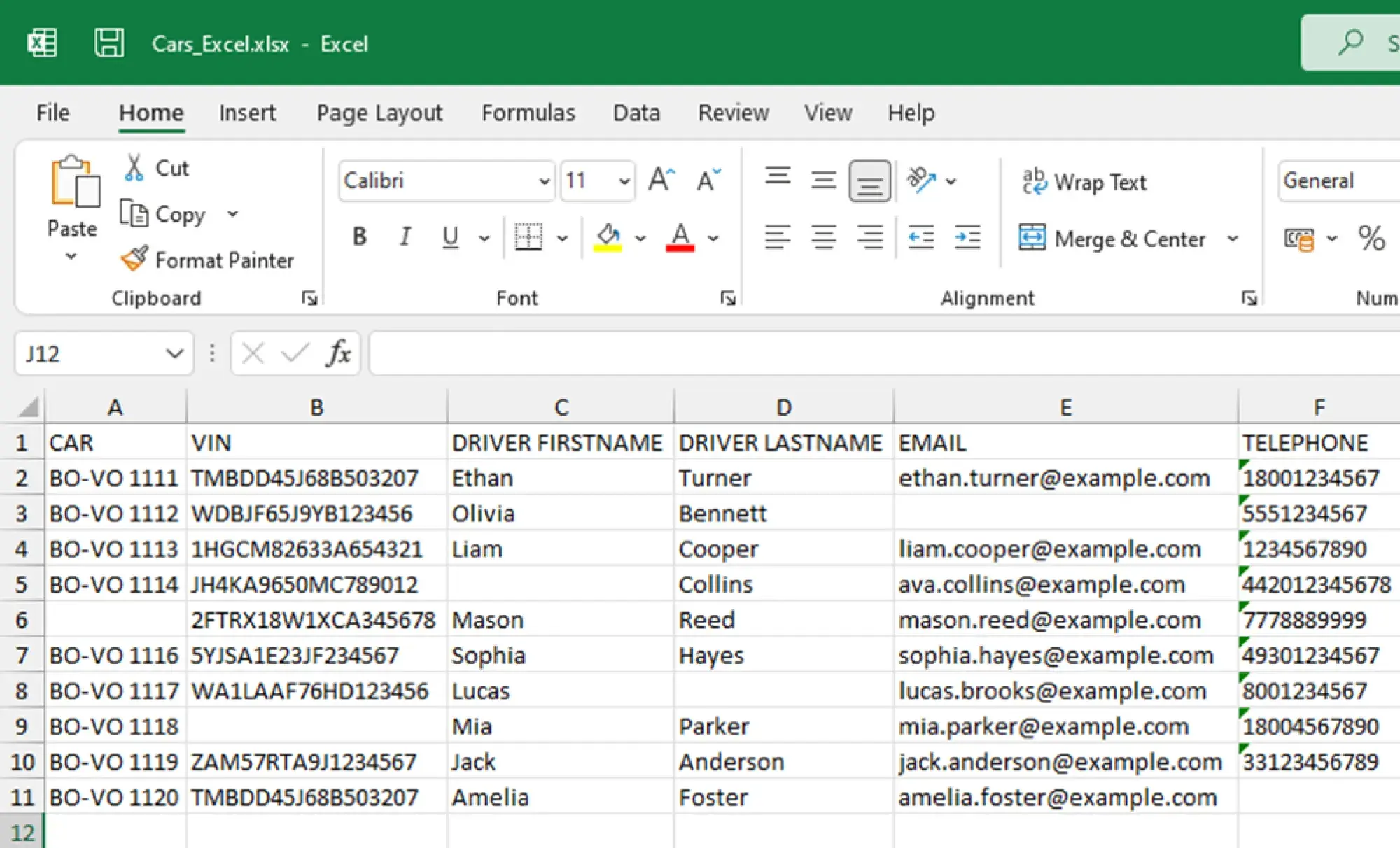Click the search magnifier in title bar
This screenshot has width=1400, height=848.
coord(1350,42)
